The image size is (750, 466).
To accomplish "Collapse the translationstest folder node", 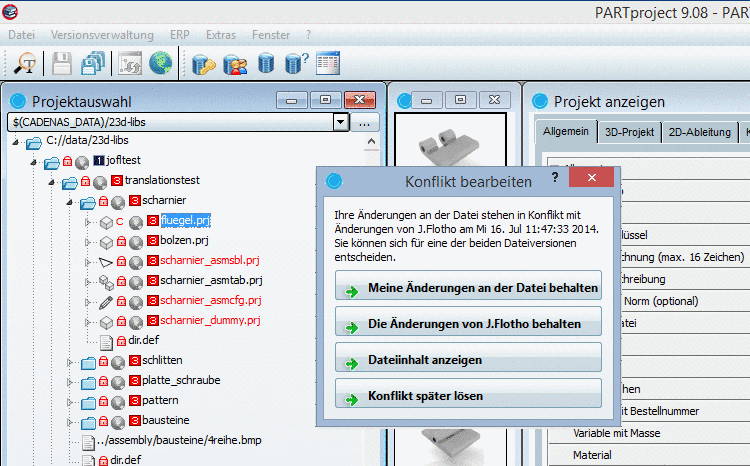I will point(52,182).
